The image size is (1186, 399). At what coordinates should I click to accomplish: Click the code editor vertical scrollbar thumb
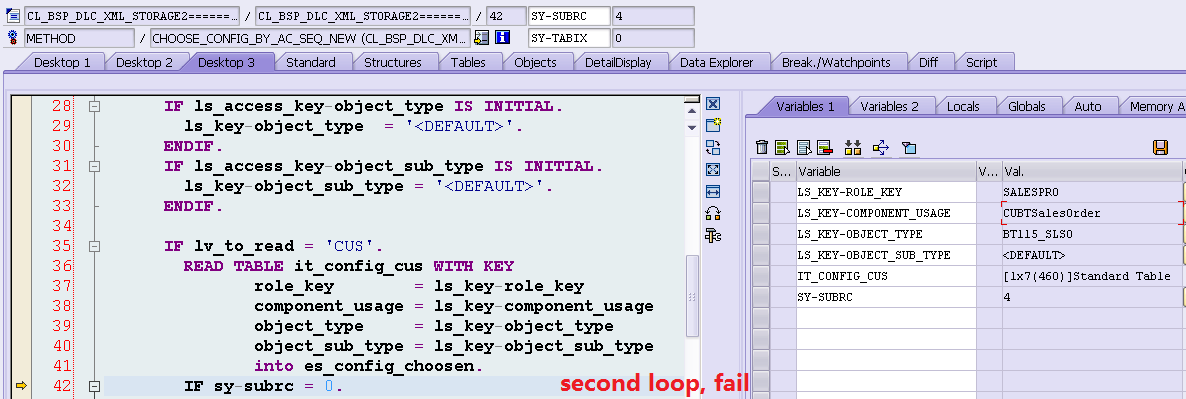pyautogui.click(x=691, y=295)
